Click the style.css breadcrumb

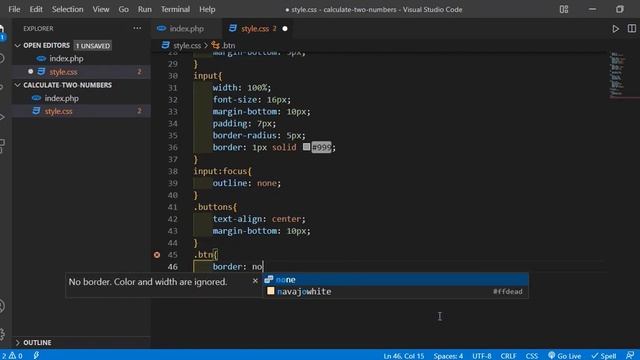[186, 45]
